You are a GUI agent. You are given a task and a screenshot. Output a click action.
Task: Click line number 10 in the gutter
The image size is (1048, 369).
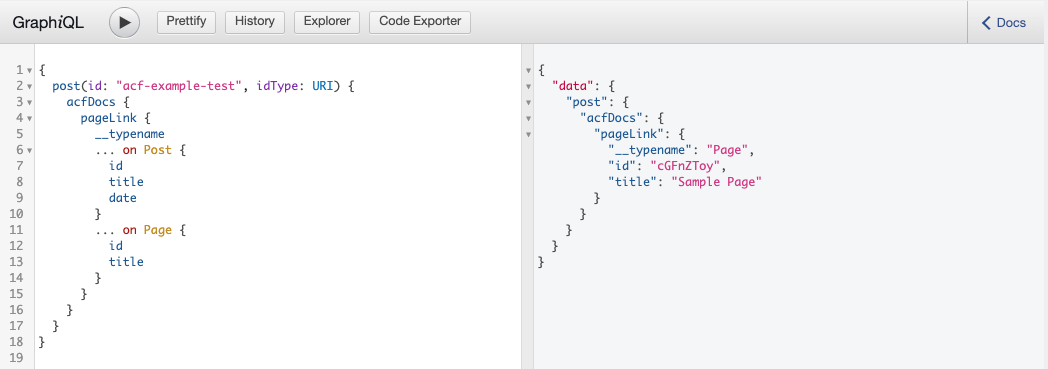point(17,214)
